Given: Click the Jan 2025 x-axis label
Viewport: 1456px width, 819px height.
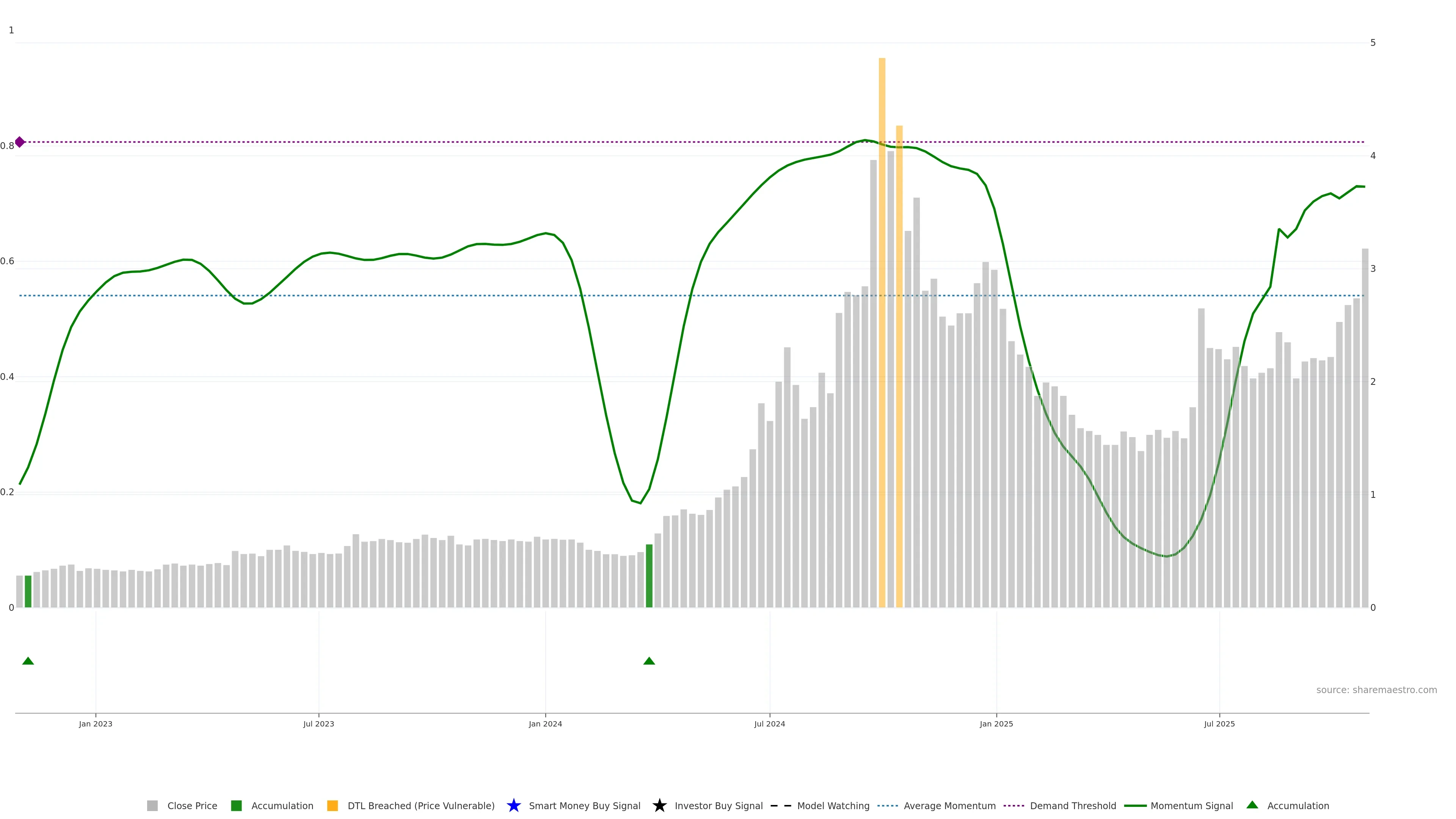Looking at the screenshot, I should [996, 724].
